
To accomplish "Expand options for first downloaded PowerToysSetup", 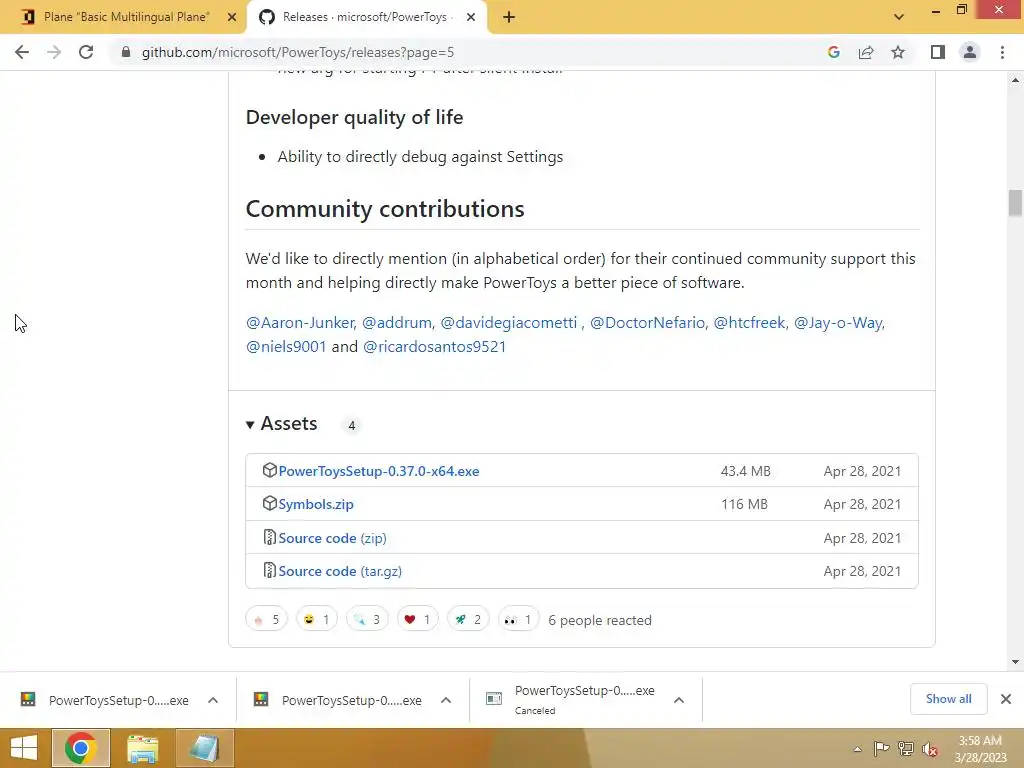I will click(x=213, y=700).
